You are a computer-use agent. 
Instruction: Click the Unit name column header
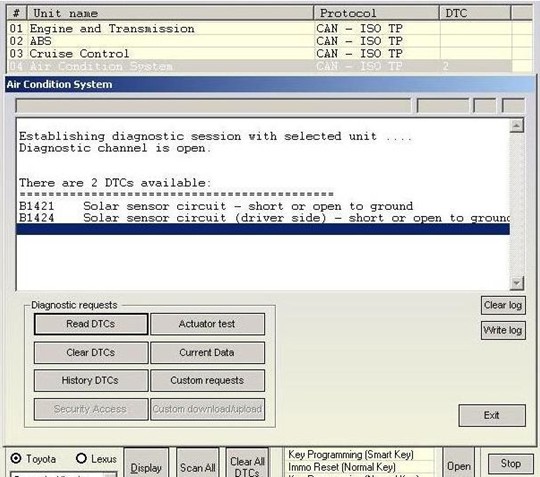(x=170, y=13)
